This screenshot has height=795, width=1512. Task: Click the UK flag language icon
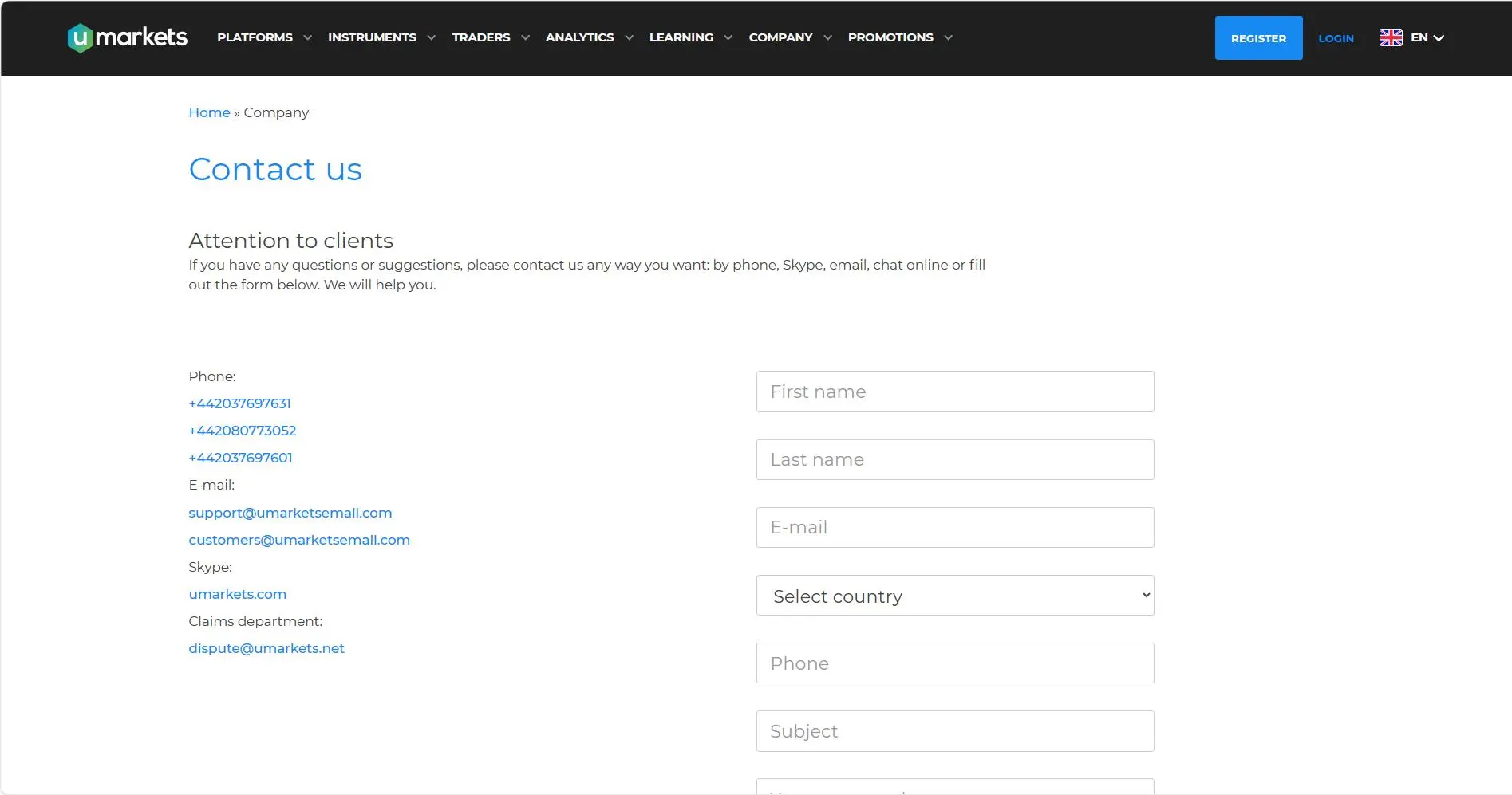pyautogui.click(x=1391, y=37)
